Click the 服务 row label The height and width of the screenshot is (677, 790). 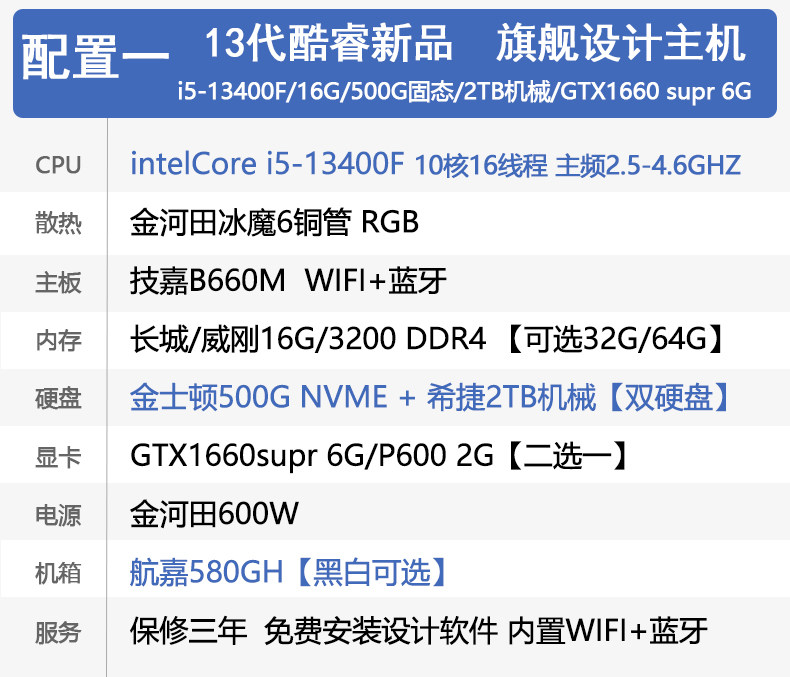58,632
